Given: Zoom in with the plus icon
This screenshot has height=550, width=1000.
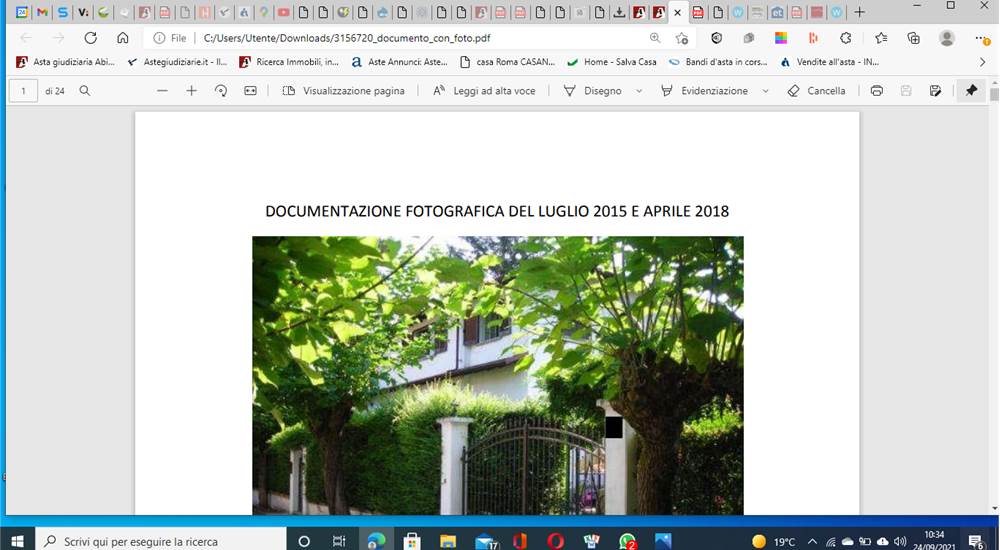Looking at the screenshot, I should [191, 91].
